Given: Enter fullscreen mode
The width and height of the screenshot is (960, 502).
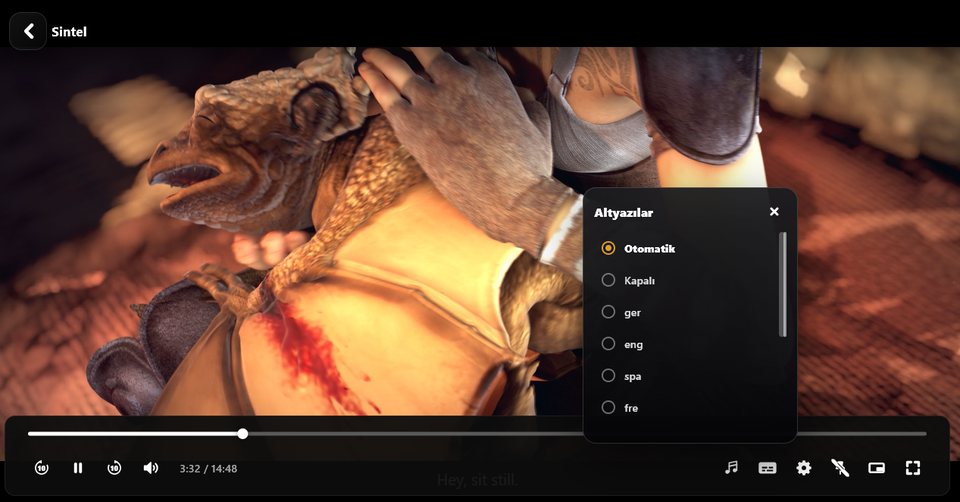Looking at the screenshot, I should [913, 468].
